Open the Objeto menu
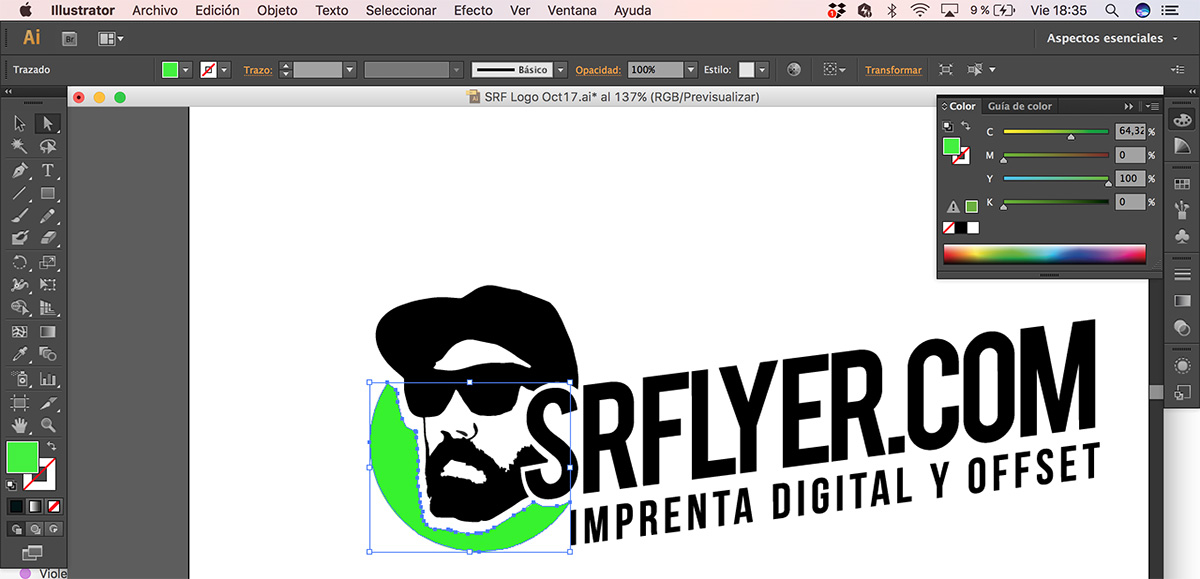This screenshot has height=579, width=1200. (x=277, y=10)
